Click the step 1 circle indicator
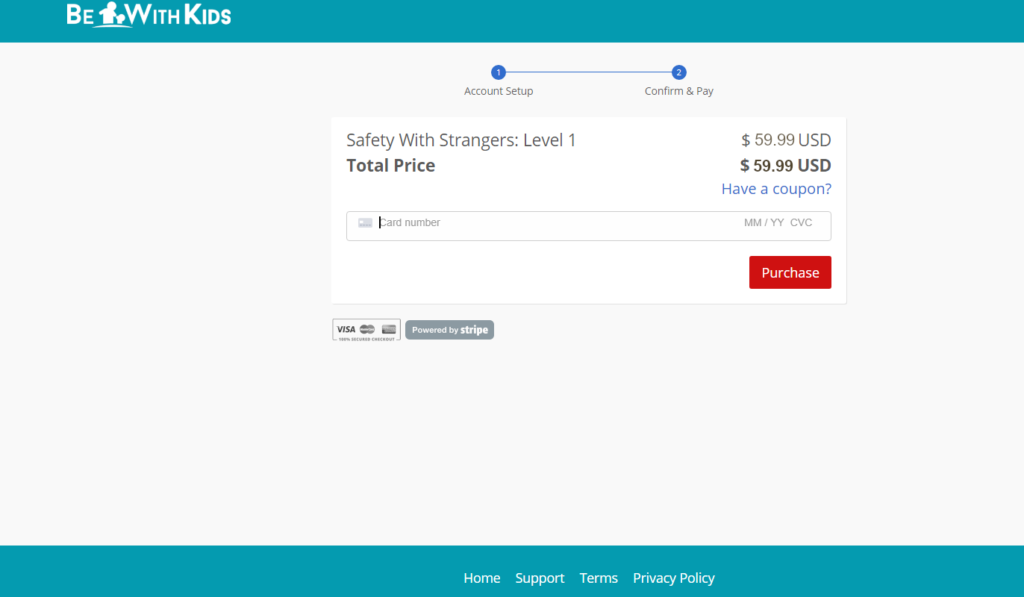The height and width of the screenshot is (597, 1024). pyautogui.click(x=498, y=72)
